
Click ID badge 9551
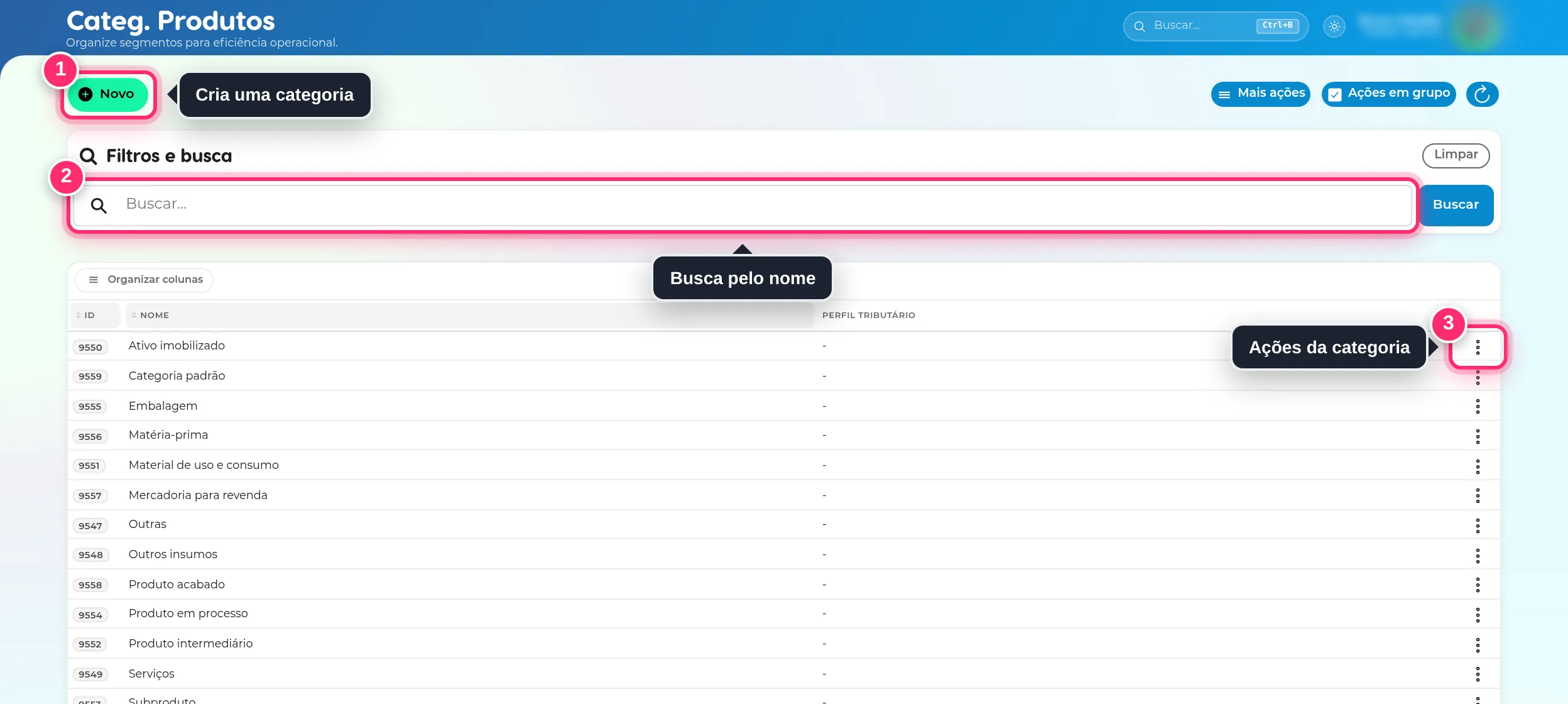[89, 466]
